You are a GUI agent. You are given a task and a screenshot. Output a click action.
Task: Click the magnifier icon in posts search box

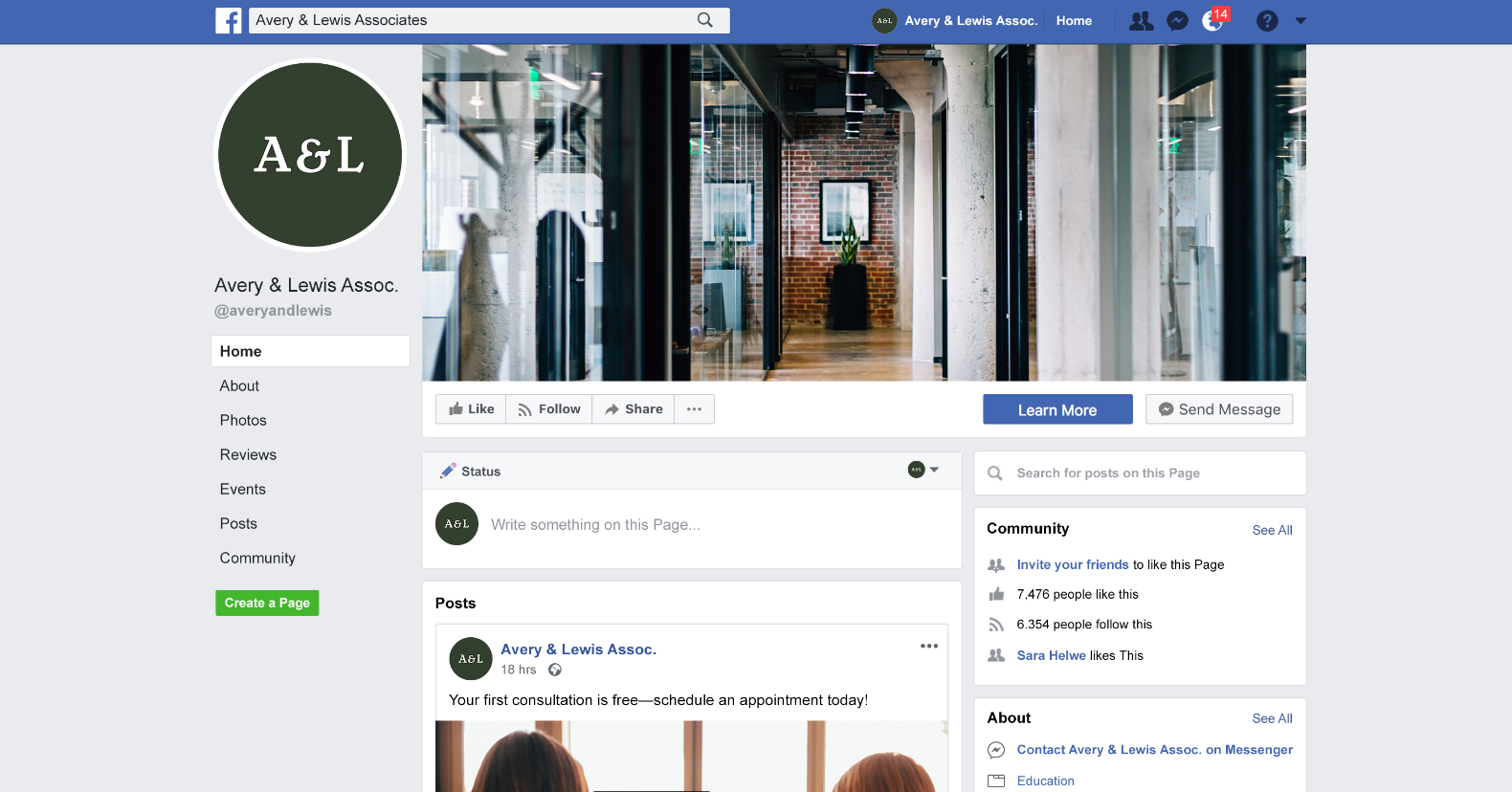pyautogui.click(x=995, y=473)
